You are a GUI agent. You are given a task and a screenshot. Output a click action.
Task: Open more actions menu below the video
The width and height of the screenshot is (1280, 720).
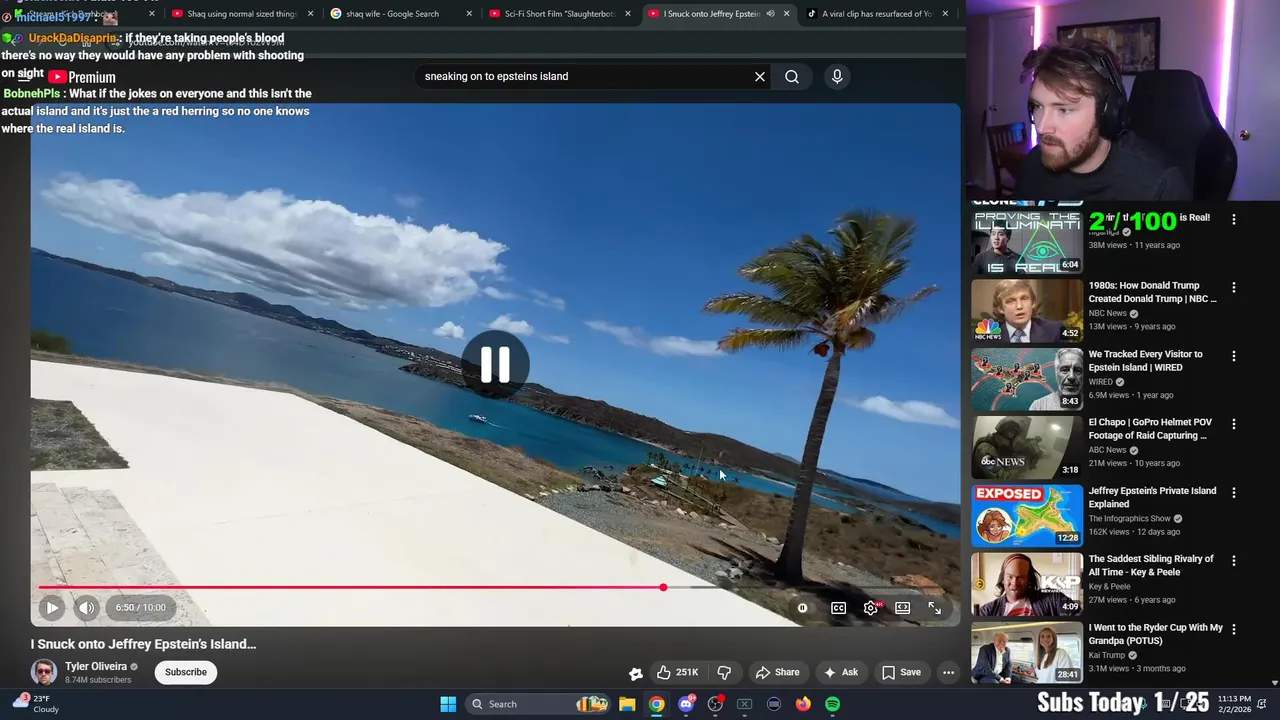948,672
